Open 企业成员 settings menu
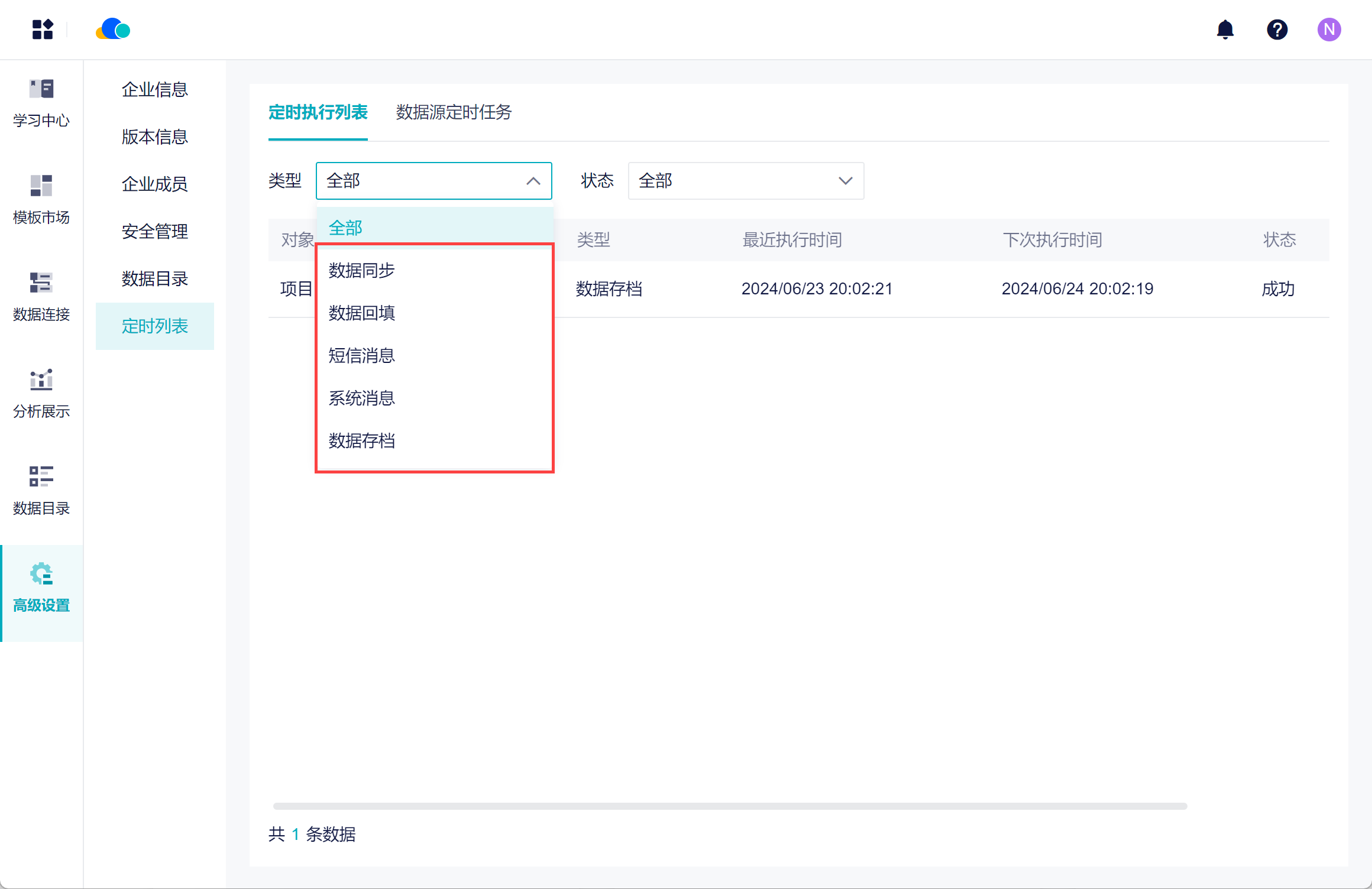The width and height of the screenshot is (1372, 889). click(154, 184)
